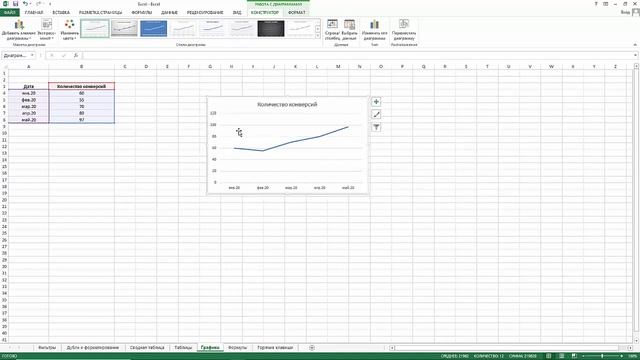
Task: Click the Chart Filters funnel button
Action: pyautogui.click(x=376, y=128)
